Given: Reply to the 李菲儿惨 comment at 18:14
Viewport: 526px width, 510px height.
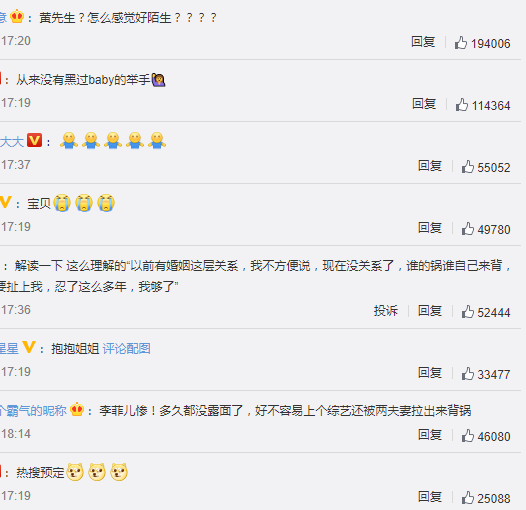Looking at the screenshot, I should point(430,435).
